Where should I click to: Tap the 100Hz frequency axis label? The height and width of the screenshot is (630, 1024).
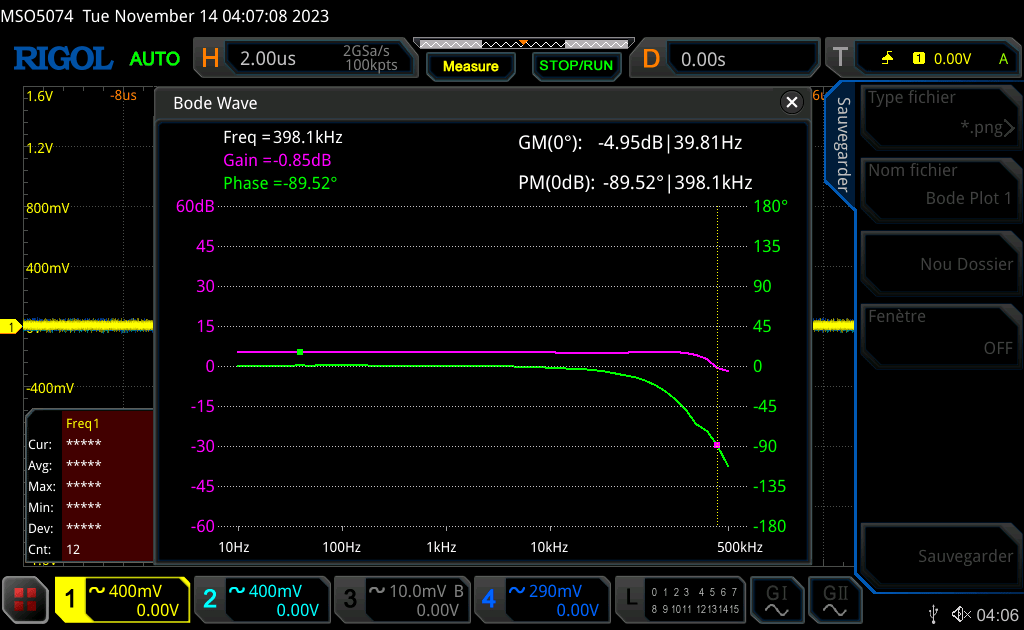pos(342,547)
